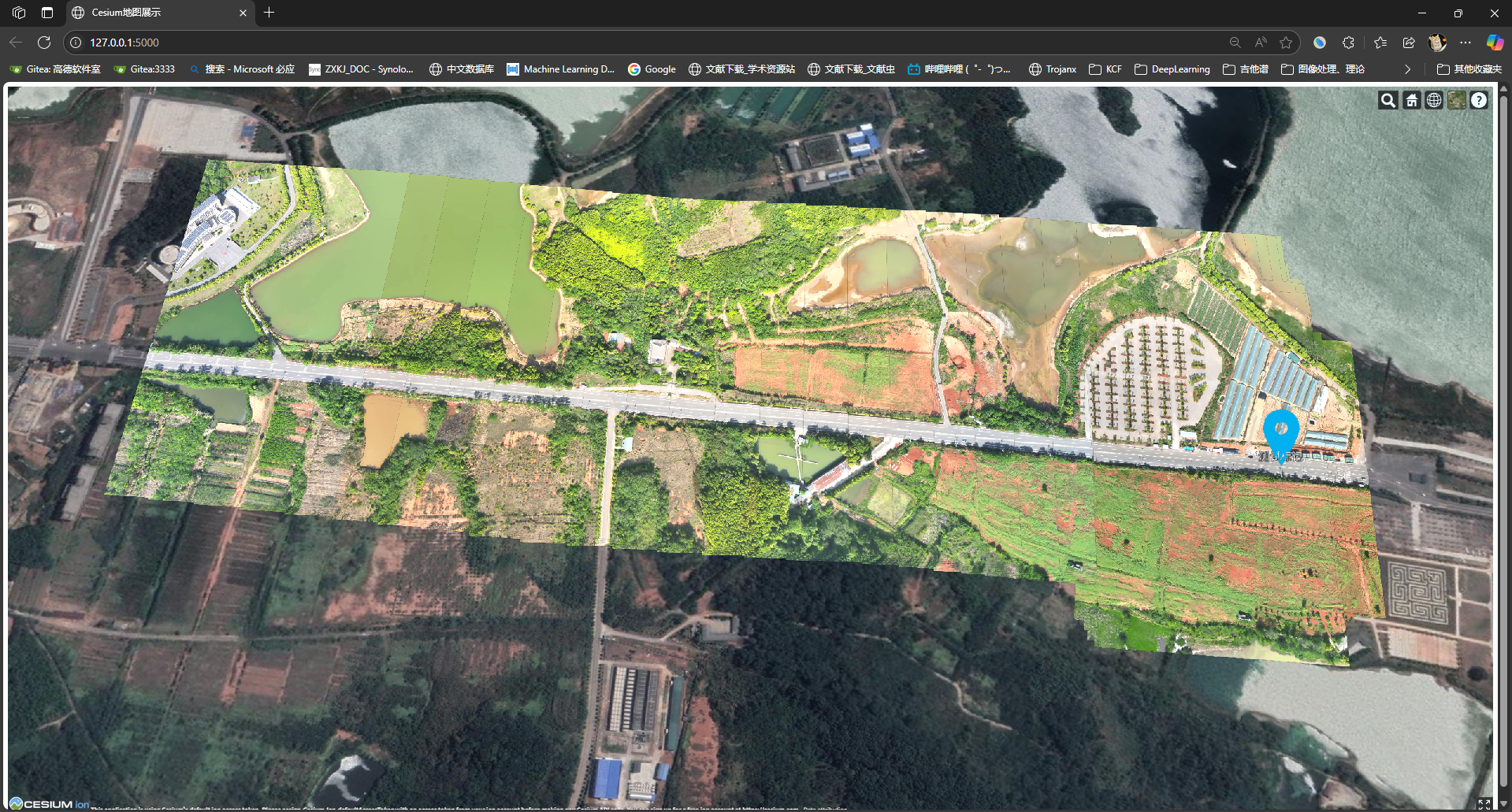Expand the hidden bookmarks overflow chevron
This screenshot has width=1512, height=812.
[1407, 69]
